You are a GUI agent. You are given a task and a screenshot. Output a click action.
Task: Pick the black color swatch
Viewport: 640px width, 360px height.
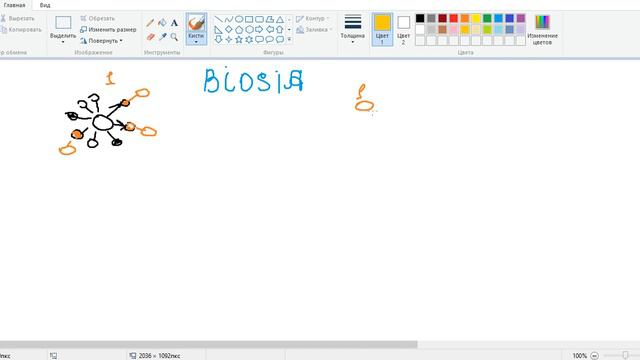pos(420,18)
